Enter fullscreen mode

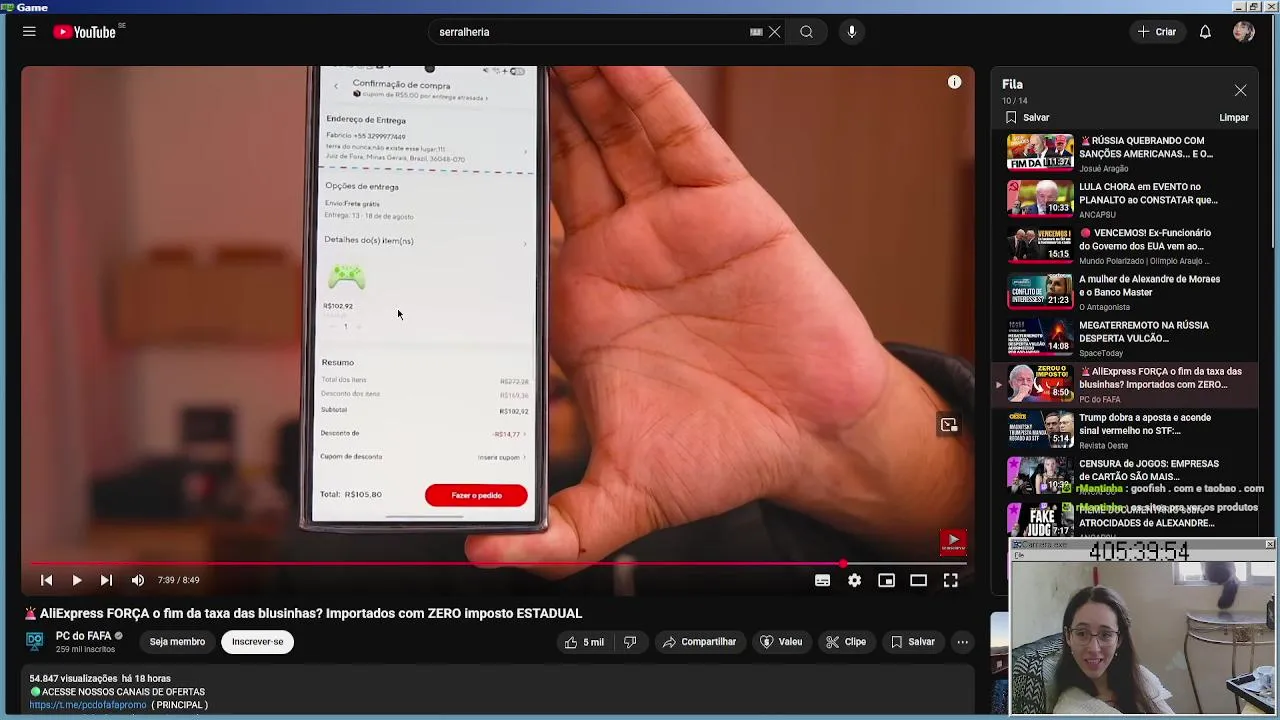(x=951, y=580)
